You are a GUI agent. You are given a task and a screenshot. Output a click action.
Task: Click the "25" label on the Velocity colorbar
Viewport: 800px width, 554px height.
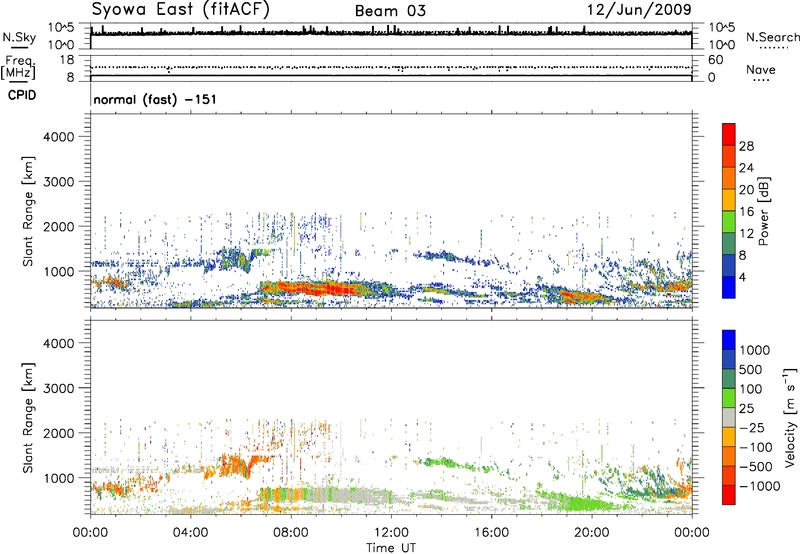[746, 408]
